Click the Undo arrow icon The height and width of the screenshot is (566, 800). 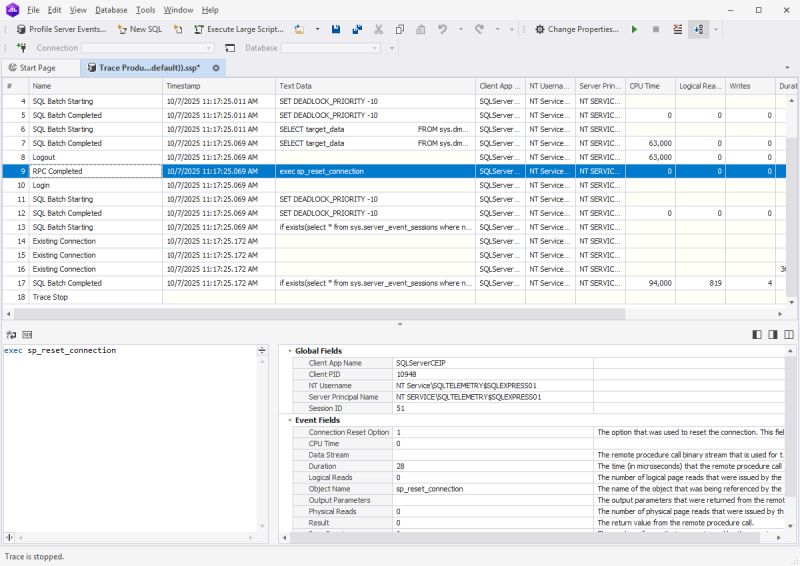[x=442, y=30]
